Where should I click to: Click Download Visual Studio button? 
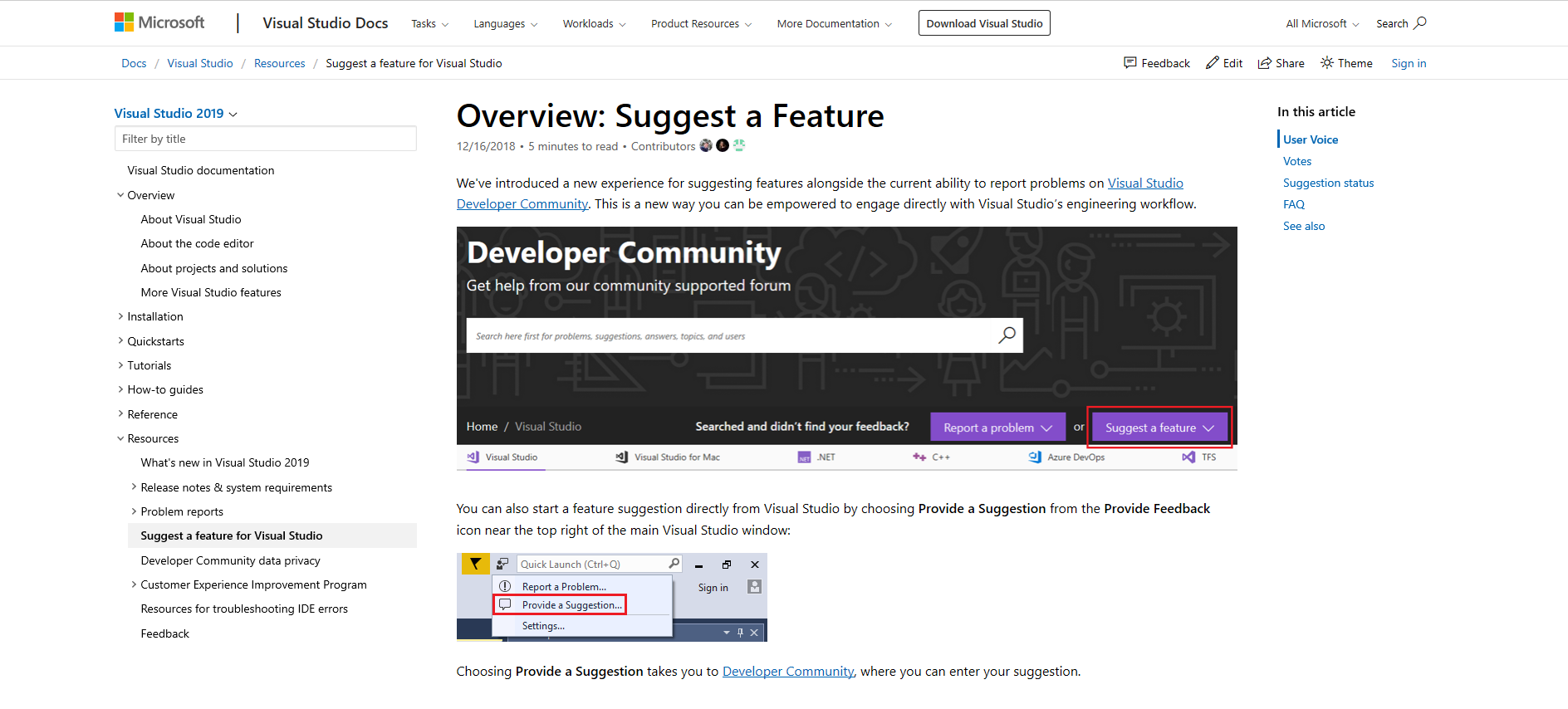[x=984, y=23]
